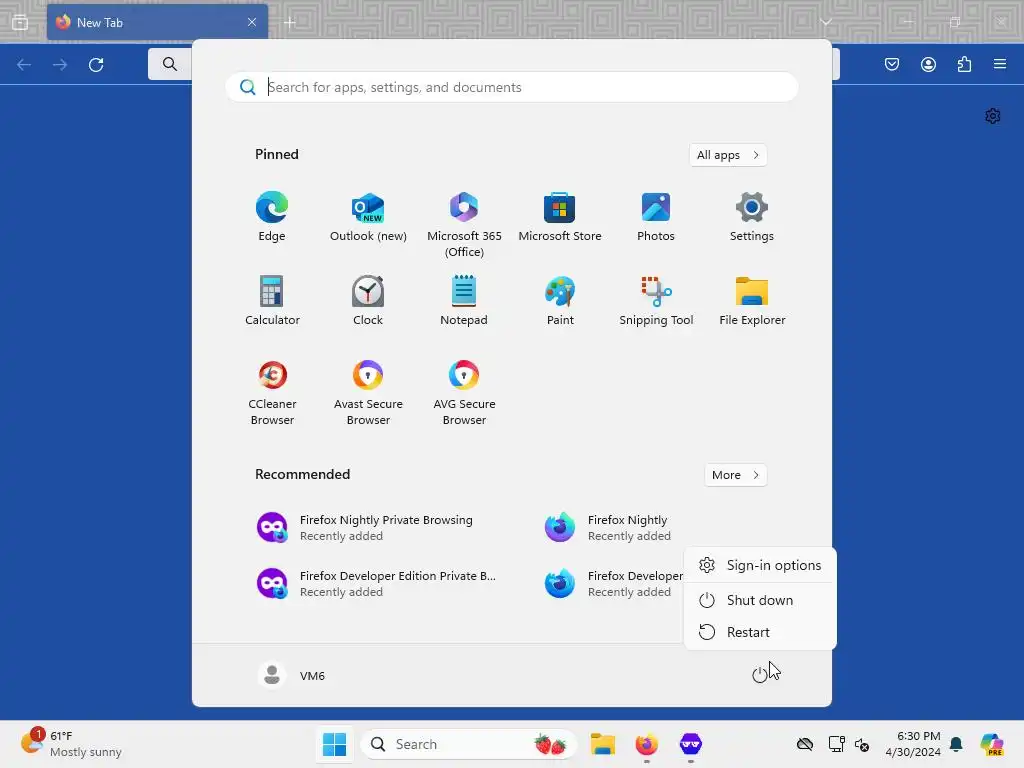
Task: Open the Microsoft Store app
Action: pos(560,217)
